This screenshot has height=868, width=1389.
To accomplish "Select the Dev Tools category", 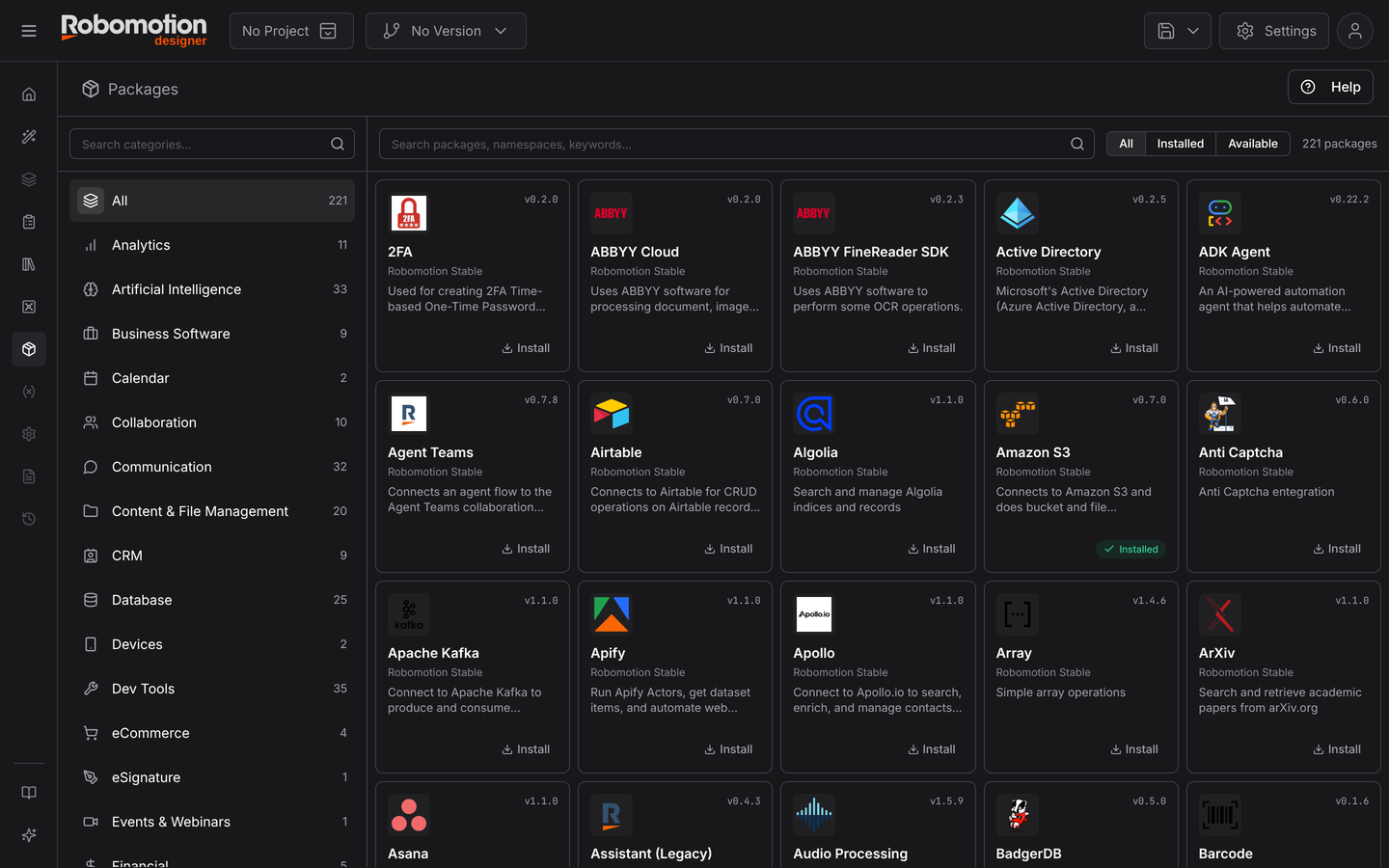I will pos(212,689).
